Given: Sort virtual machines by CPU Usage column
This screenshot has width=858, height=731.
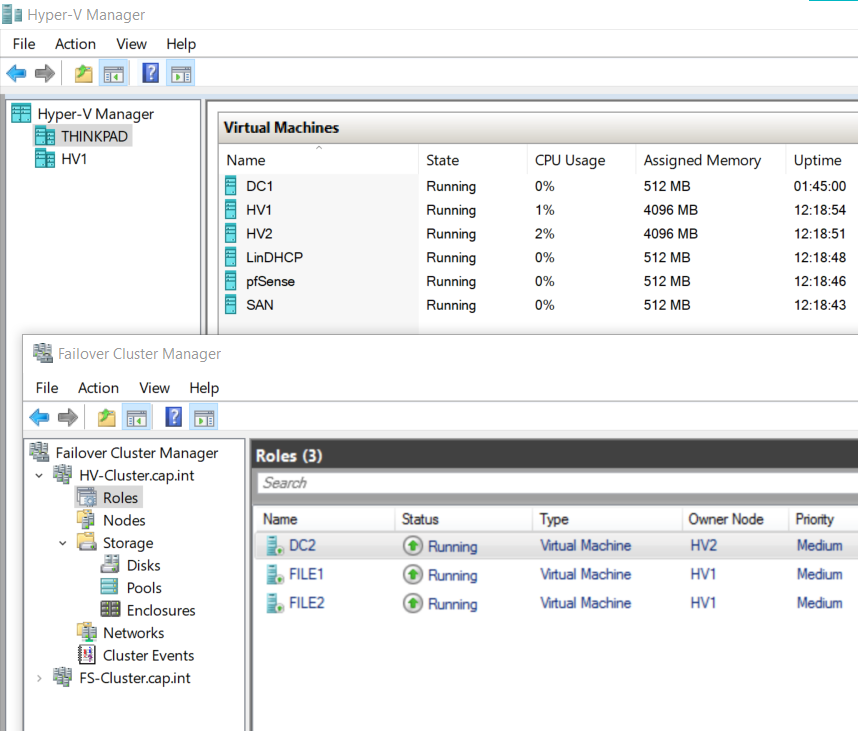Looking at the screenshot, I should point(582,160).
